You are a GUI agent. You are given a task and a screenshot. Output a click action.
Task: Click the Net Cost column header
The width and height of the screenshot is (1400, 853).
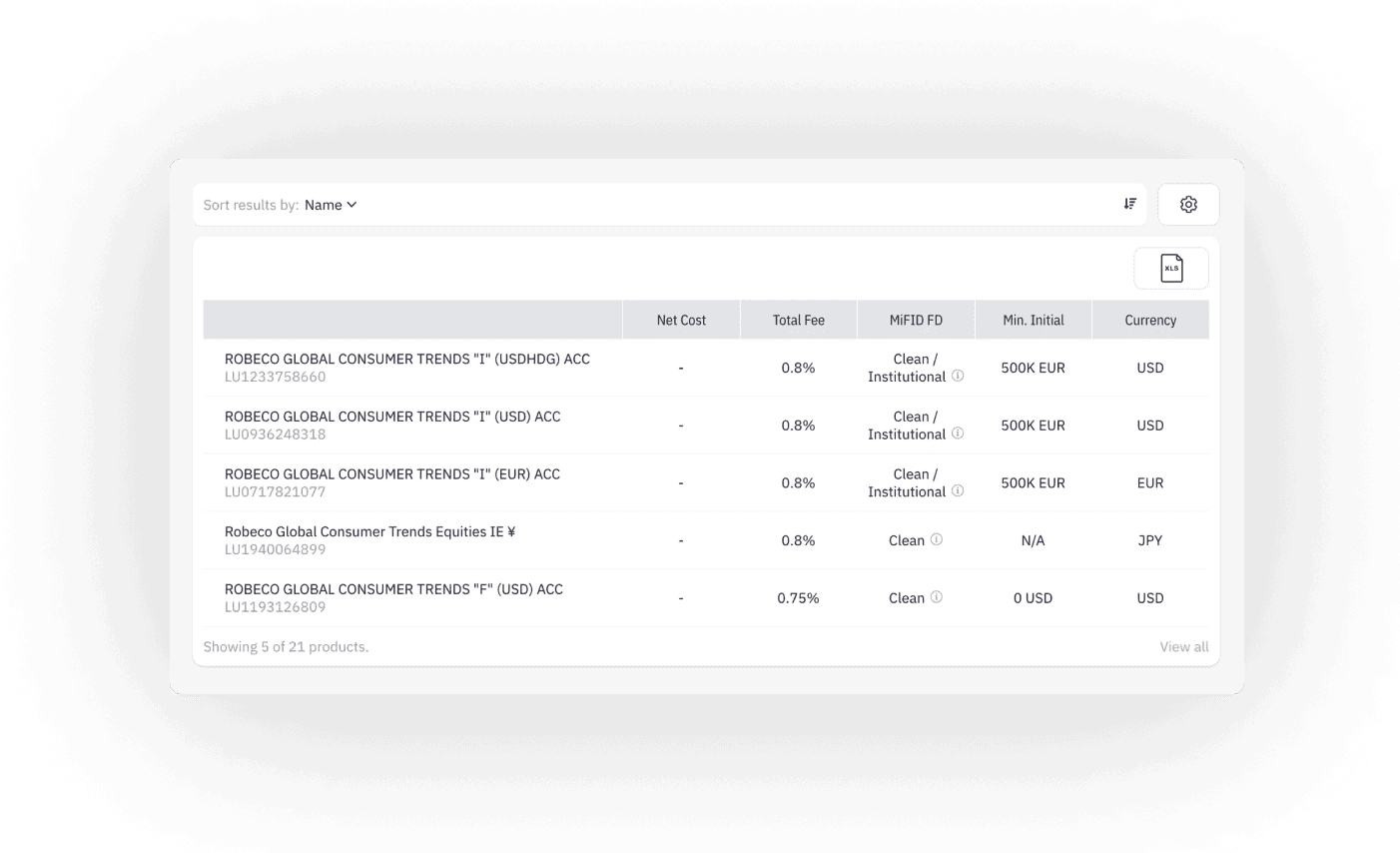coord(681,320)
